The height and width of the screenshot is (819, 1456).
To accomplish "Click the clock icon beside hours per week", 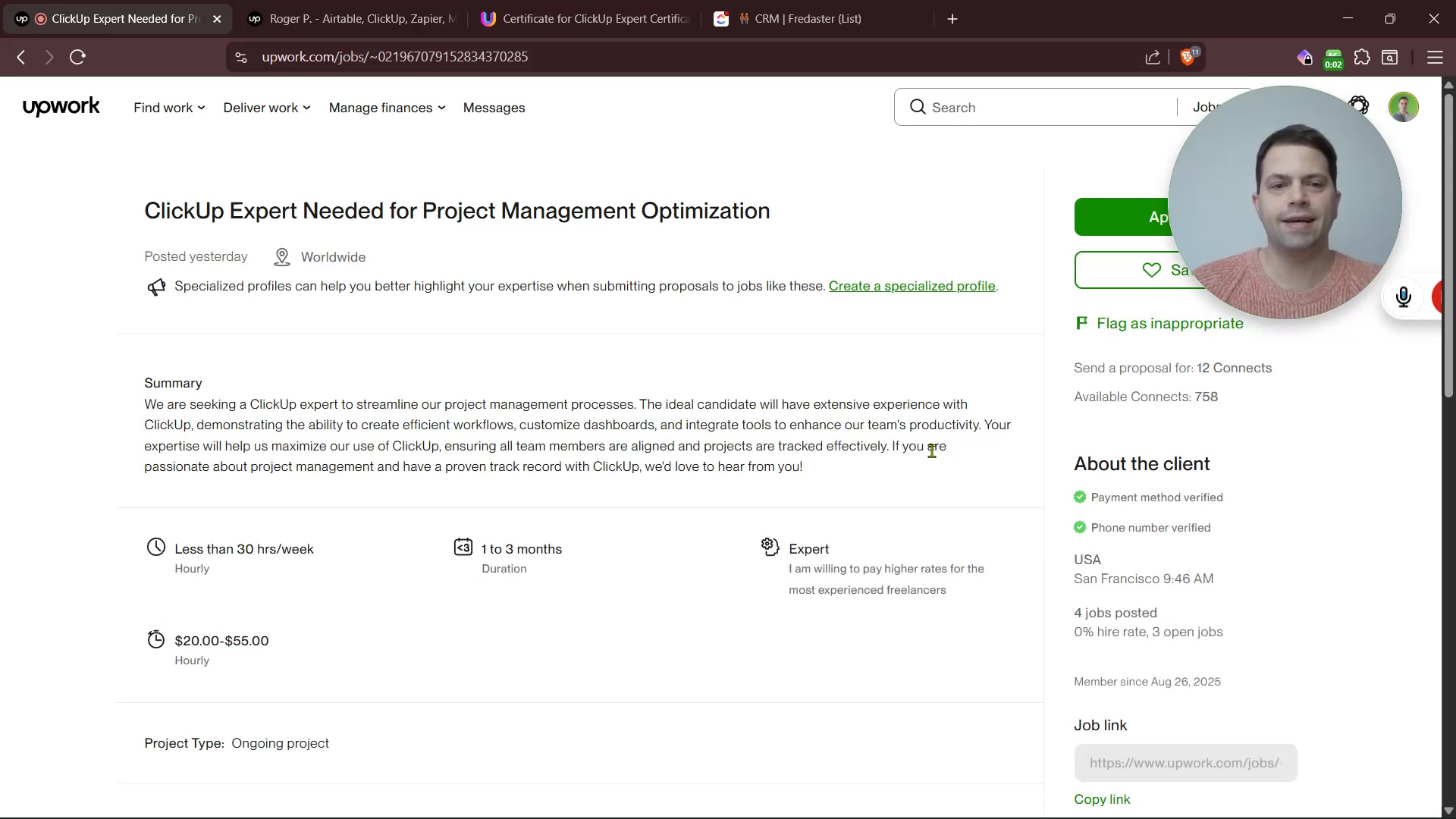I will [156, 548].
